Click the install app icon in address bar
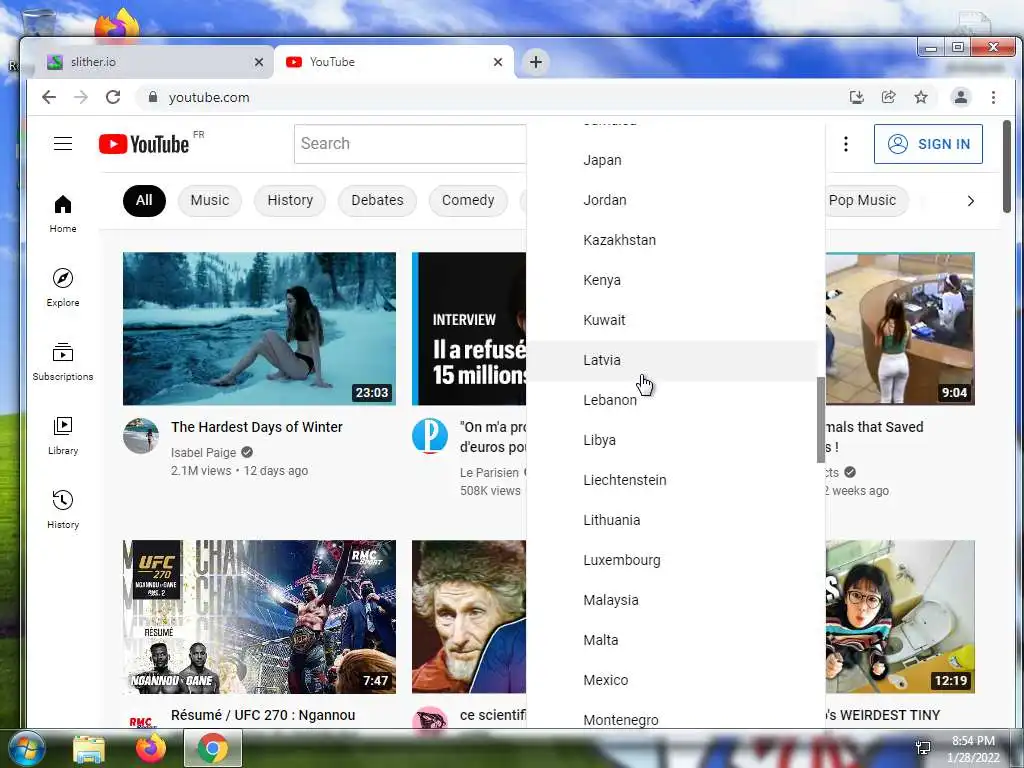 (x=856, y=97)
